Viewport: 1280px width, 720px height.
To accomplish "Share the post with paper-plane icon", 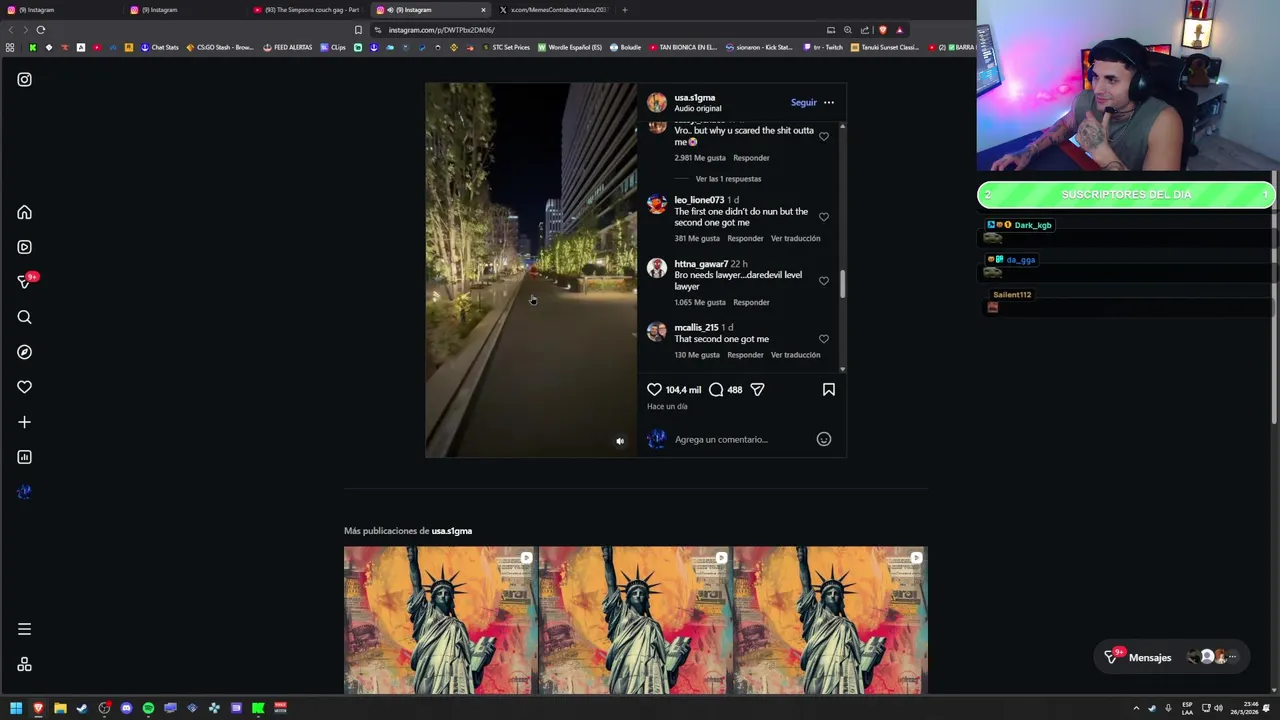I will 757,390.
